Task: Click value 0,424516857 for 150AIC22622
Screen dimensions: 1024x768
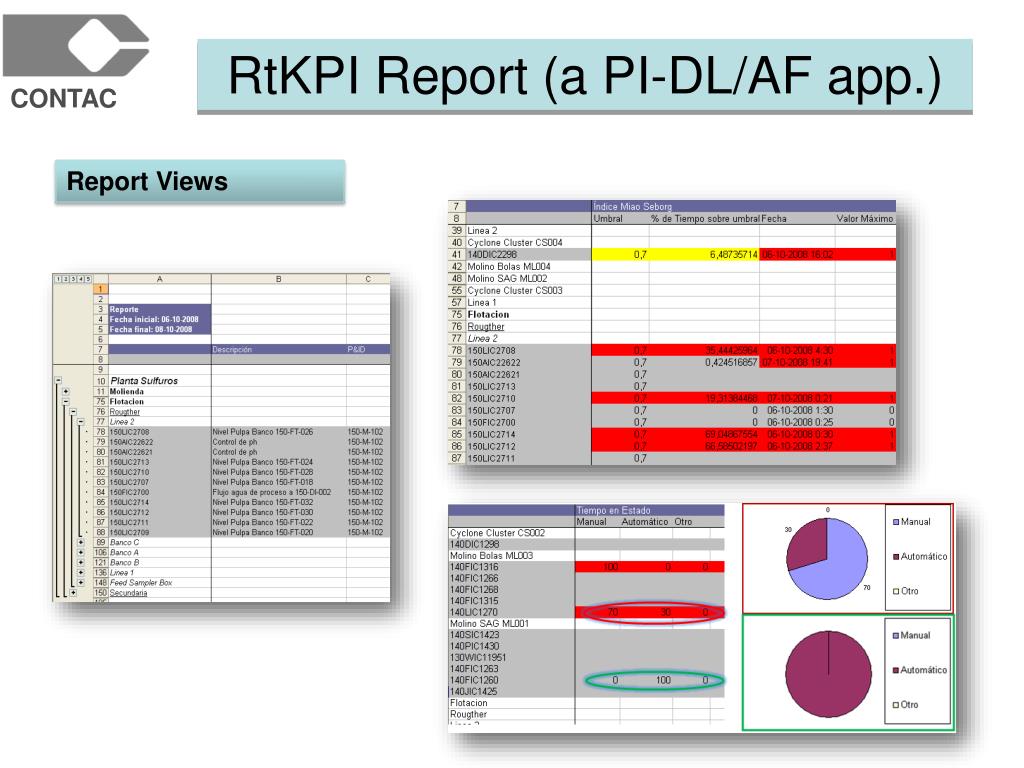Action: click(x=731, y=362)
